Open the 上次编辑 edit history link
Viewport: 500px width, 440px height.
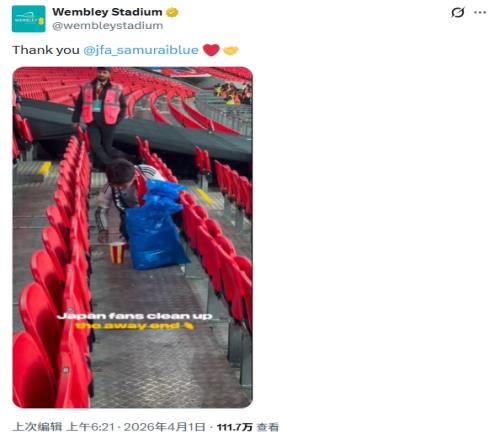click(37, 427)
